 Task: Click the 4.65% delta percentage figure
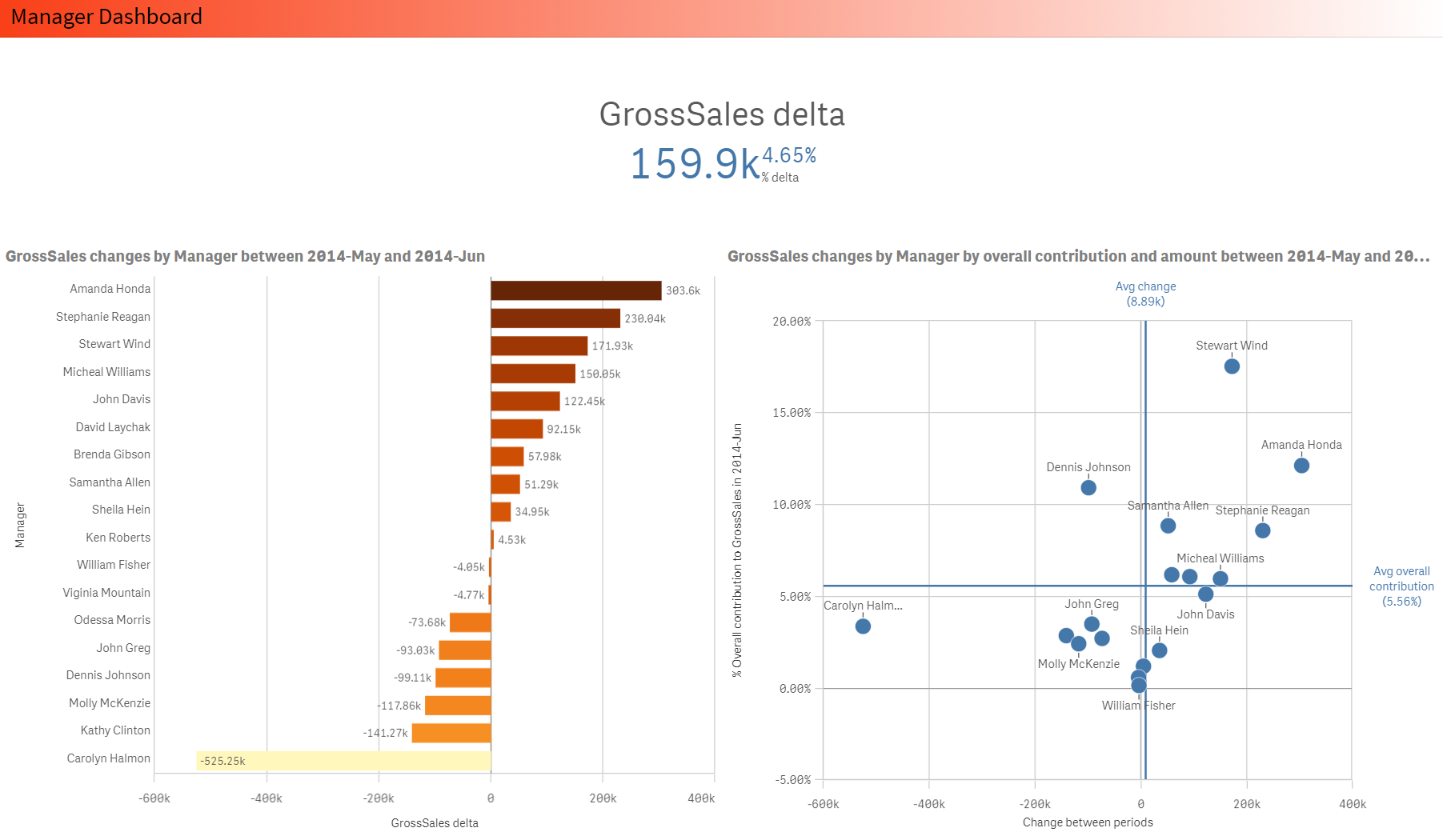click(x=788, y=157)
